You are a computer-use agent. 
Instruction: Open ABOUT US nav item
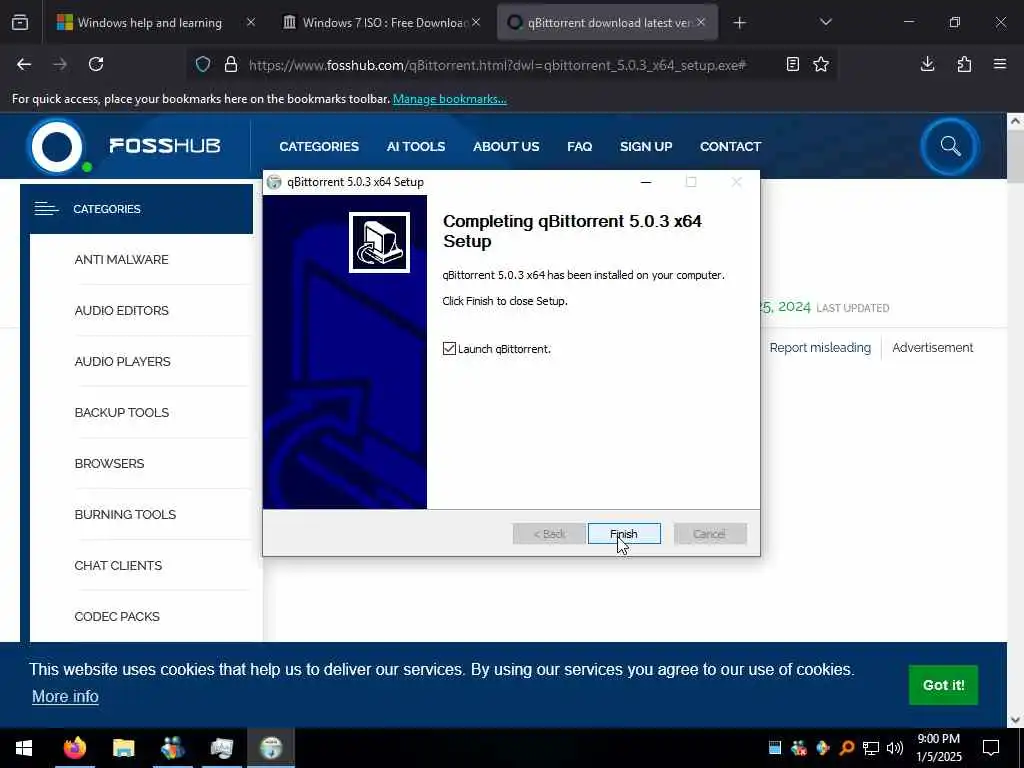(506, 146)
